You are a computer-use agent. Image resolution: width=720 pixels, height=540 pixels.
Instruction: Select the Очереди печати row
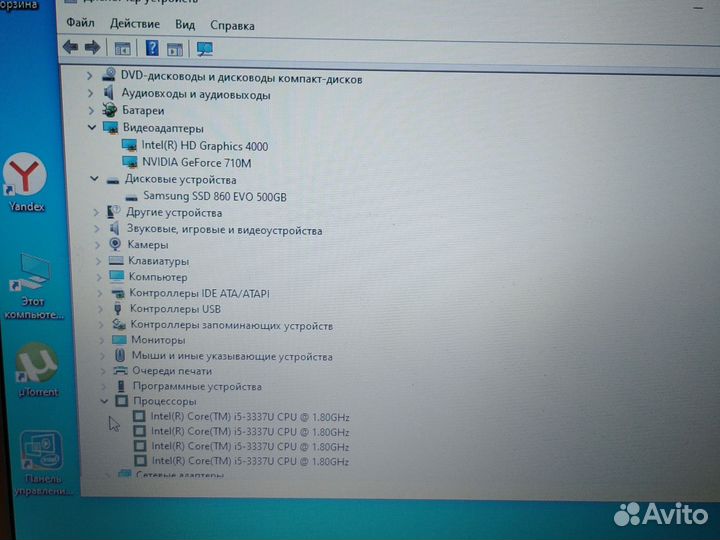pos(172,371)
